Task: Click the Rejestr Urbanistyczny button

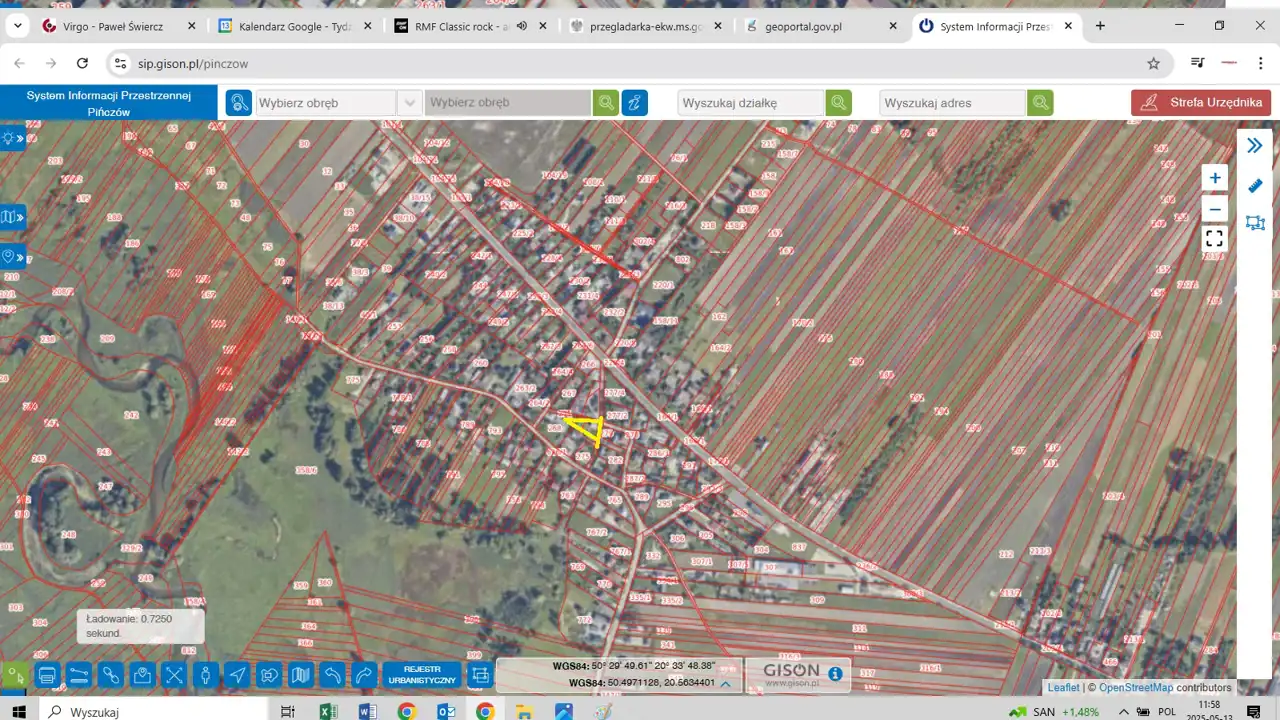Action: point(422,675)
